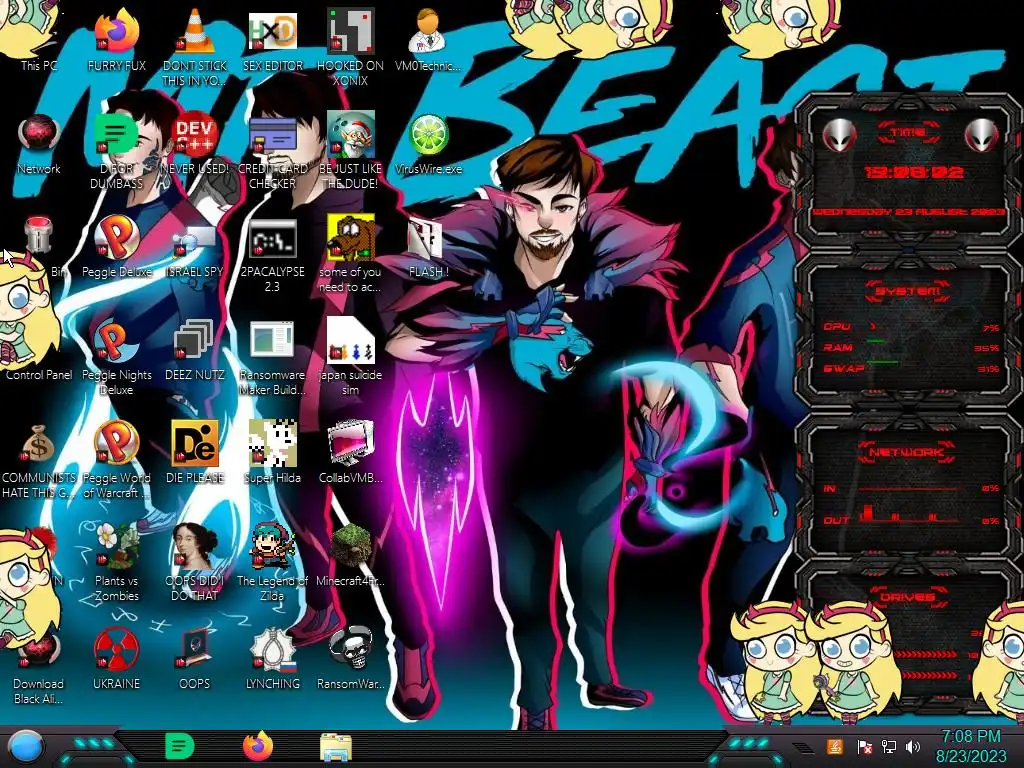The image size is (1024, 768).
Task: Select the CollabVMB monitor icon
Action: point(351,449)
